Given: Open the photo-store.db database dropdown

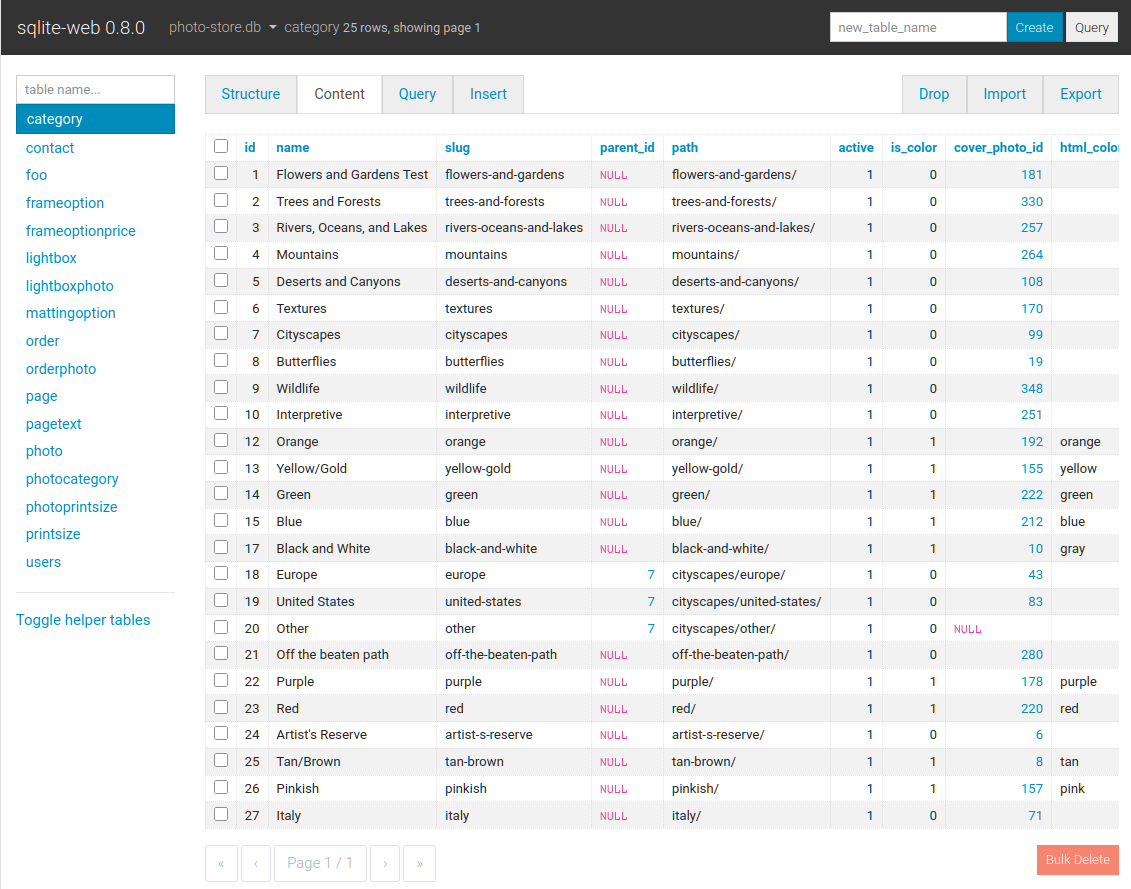Looking at the screenshot, I should point(222,27).
